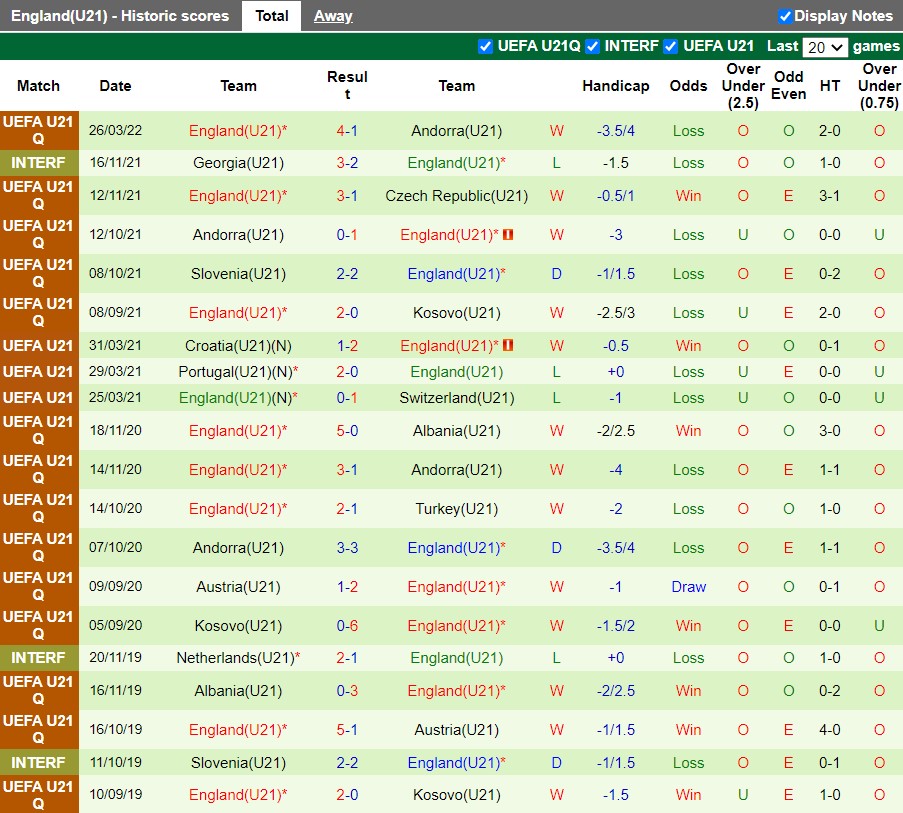The height and width of the screenshot is (813, 903).
Task: Switch to the Away tab
Action: [x=333, y=16]
